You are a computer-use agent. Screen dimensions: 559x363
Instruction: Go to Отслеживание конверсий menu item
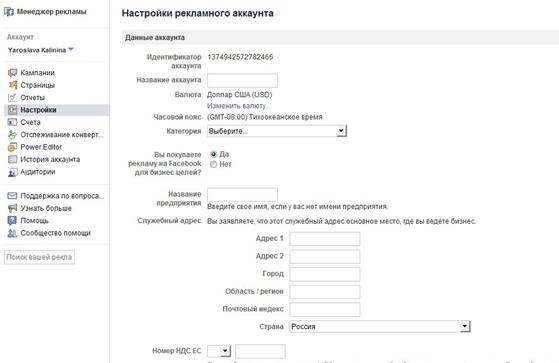[62, 135]
